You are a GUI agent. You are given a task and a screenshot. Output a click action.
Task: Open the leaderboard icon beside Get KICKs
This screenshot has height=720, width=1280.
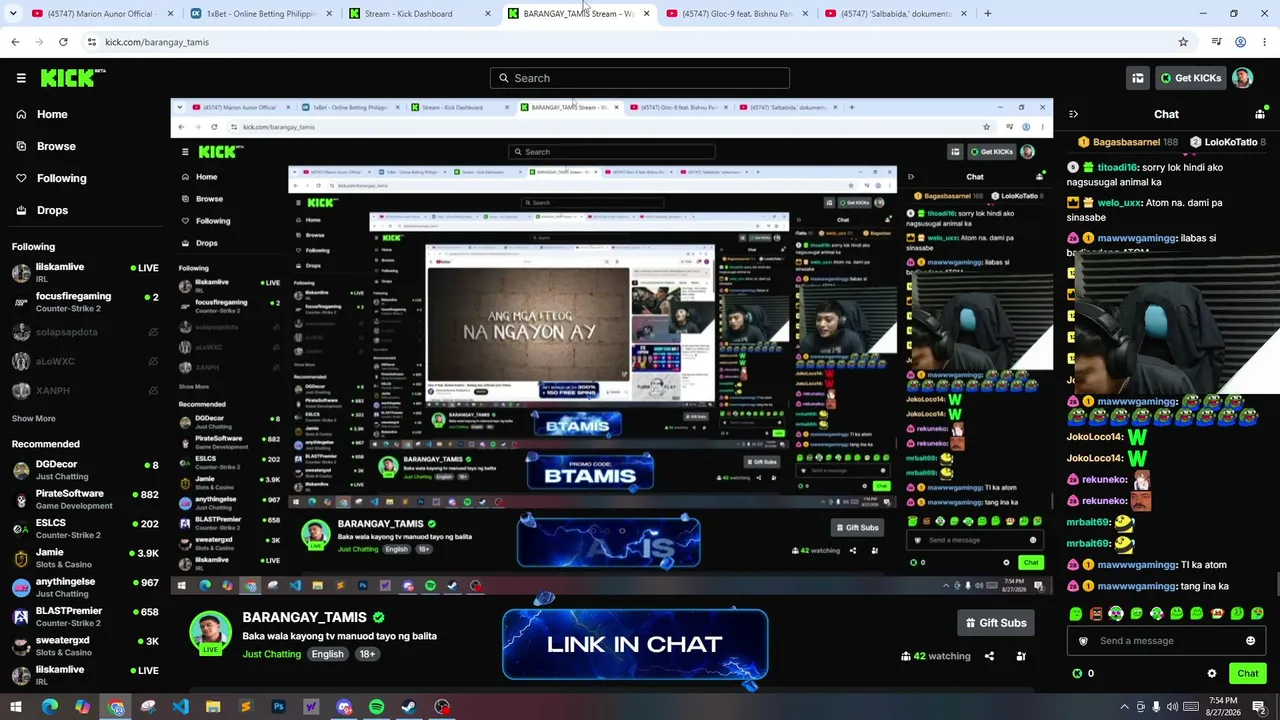tap(1138, 78)
